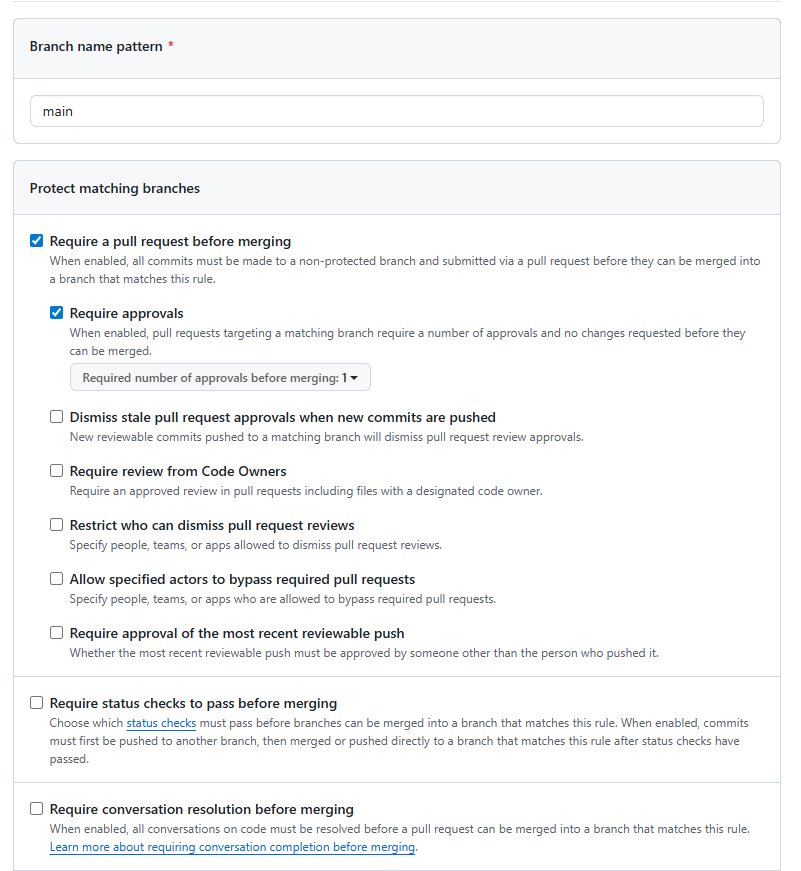
Task: Check Require approval of most recent reviewable push
Action: [x=57, y=633]
